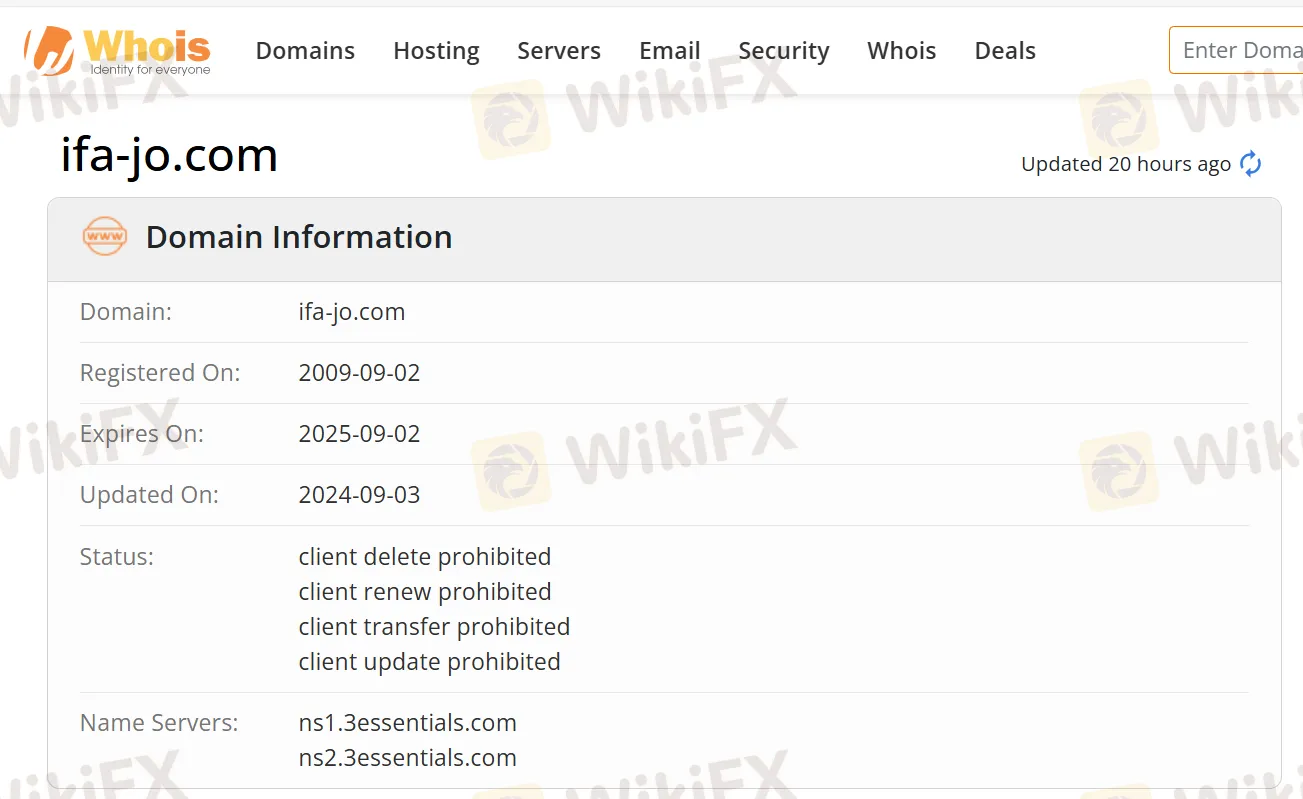The width and height of the screenshot is (1303, 799).
Task: Click the Registered On label
Action: 160,373
